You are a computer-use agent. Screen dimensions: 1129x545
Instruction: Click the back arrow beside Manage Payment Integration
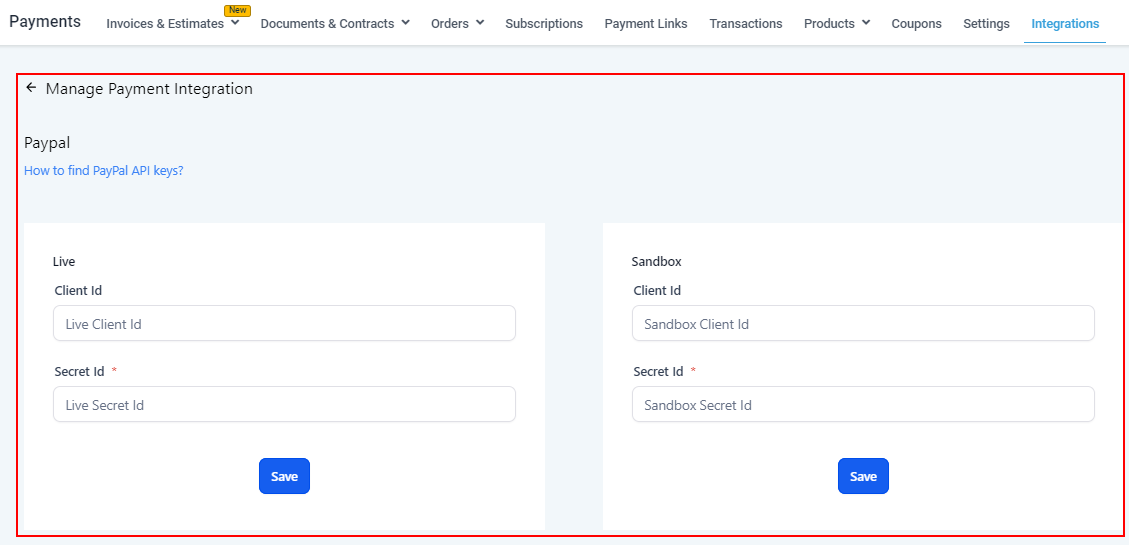(x=31, y=88)
